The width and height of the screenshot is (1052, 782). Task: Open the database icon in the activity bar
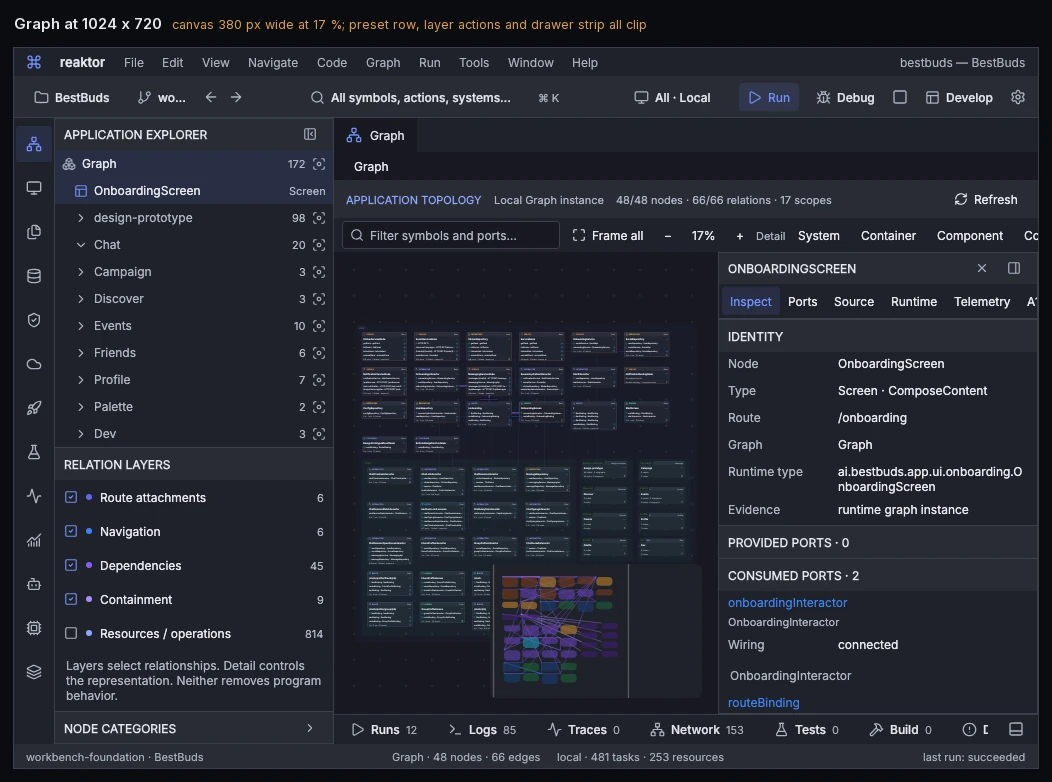34,276
